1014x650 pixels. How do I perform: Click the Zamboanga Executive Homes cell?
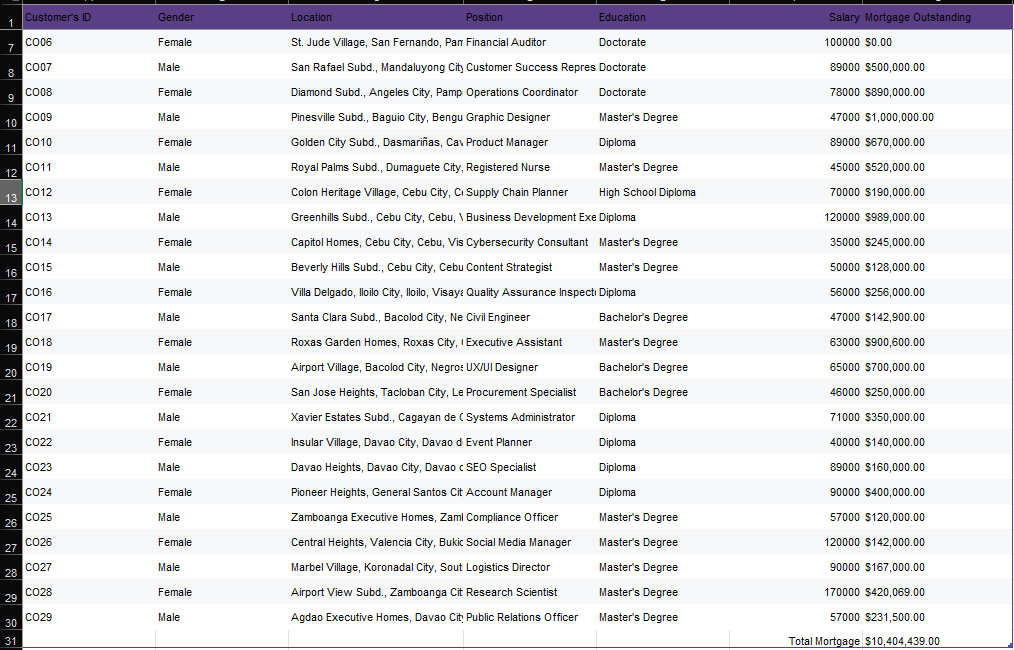(x=376, y=517)
